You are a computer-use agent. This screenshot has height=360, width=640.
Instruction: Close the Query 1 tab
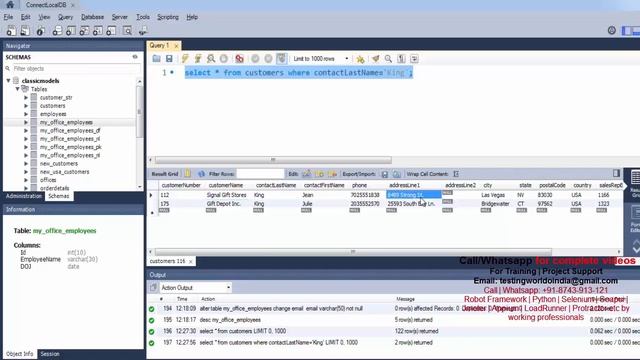click(176, 46)
